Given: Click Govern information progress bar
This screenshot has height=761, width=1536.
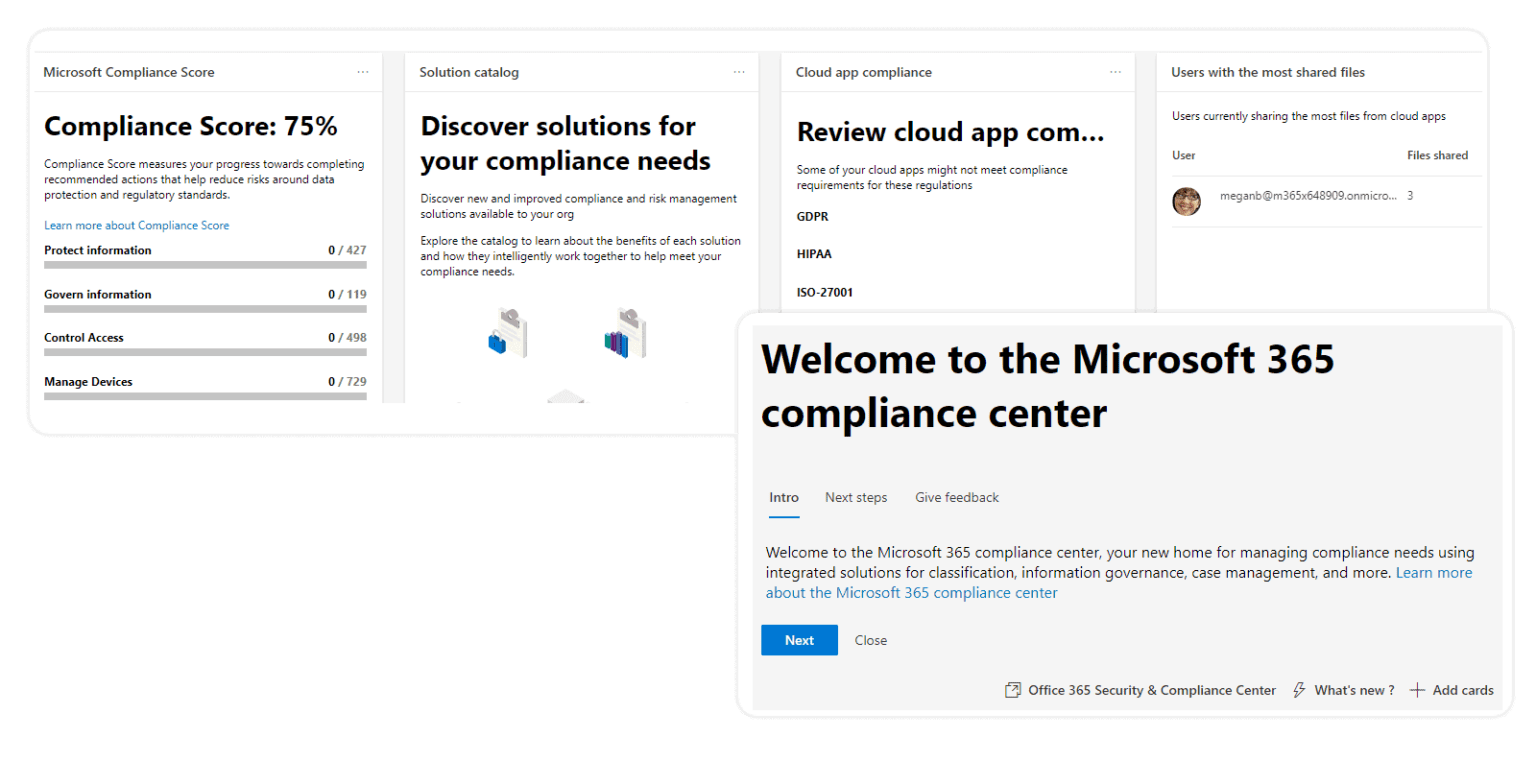Looking at the screenshot, I should tap(205, 309).
